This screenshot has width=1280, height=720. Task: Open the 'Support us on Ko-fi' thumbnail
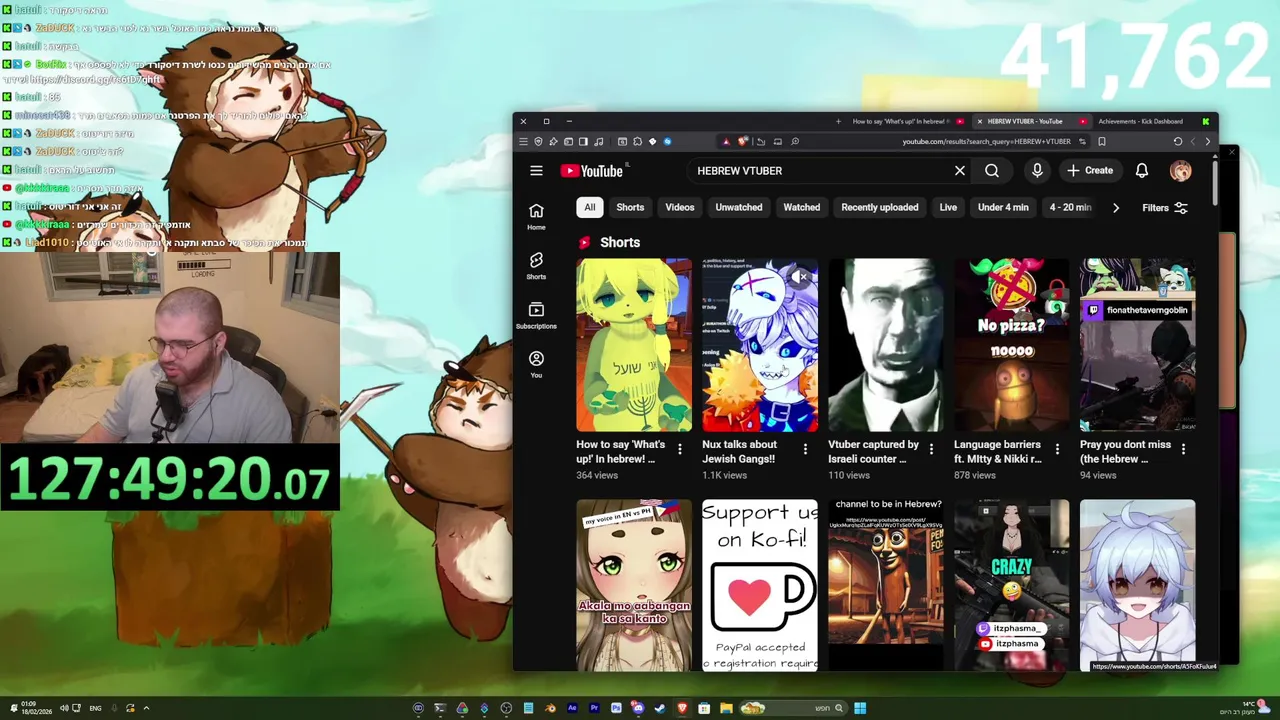coord(760,585)
